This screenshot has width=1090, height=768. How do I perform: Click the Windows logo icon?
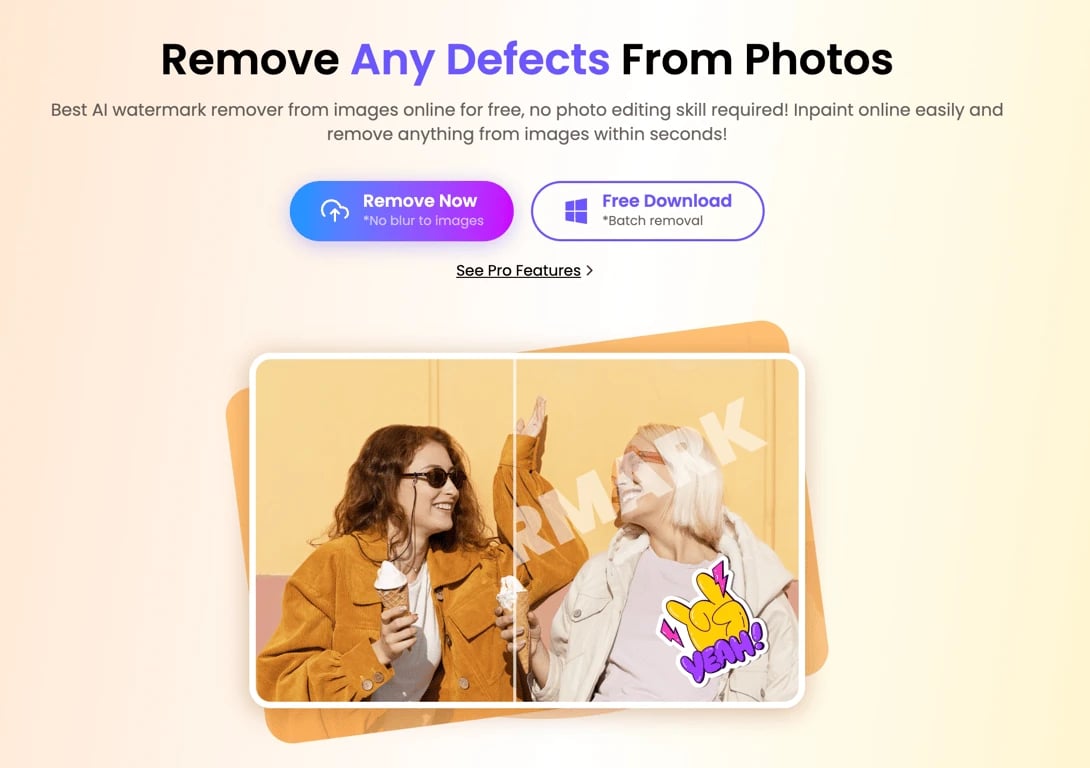pos(576,211)
